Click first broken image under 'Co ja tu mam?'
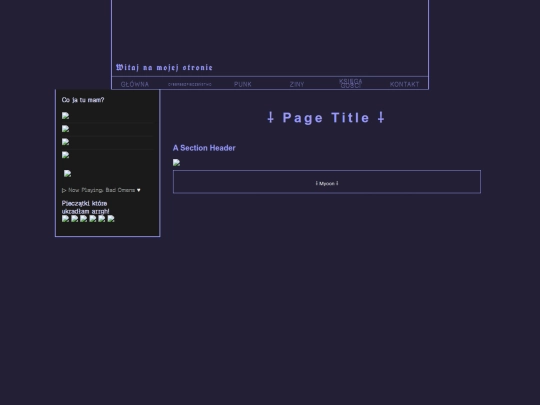 tap(65, 116)
